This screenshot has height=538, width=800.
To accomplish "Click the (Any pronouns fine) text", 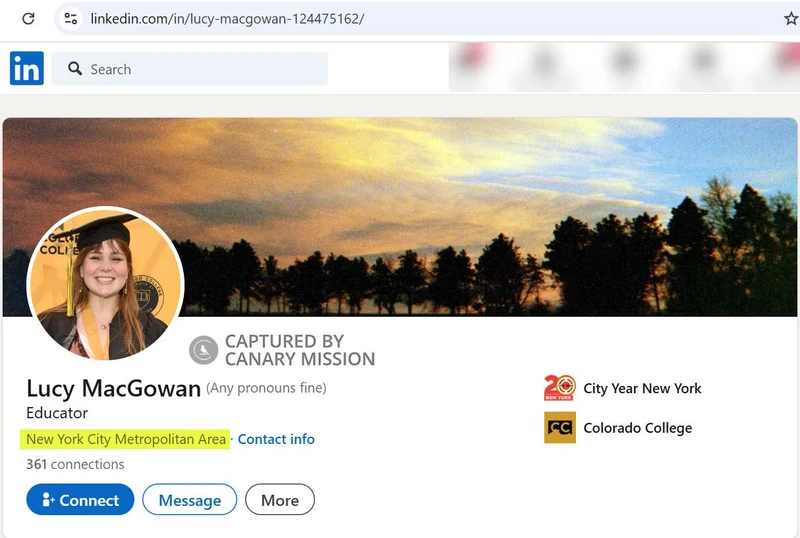I will [266, 388].
